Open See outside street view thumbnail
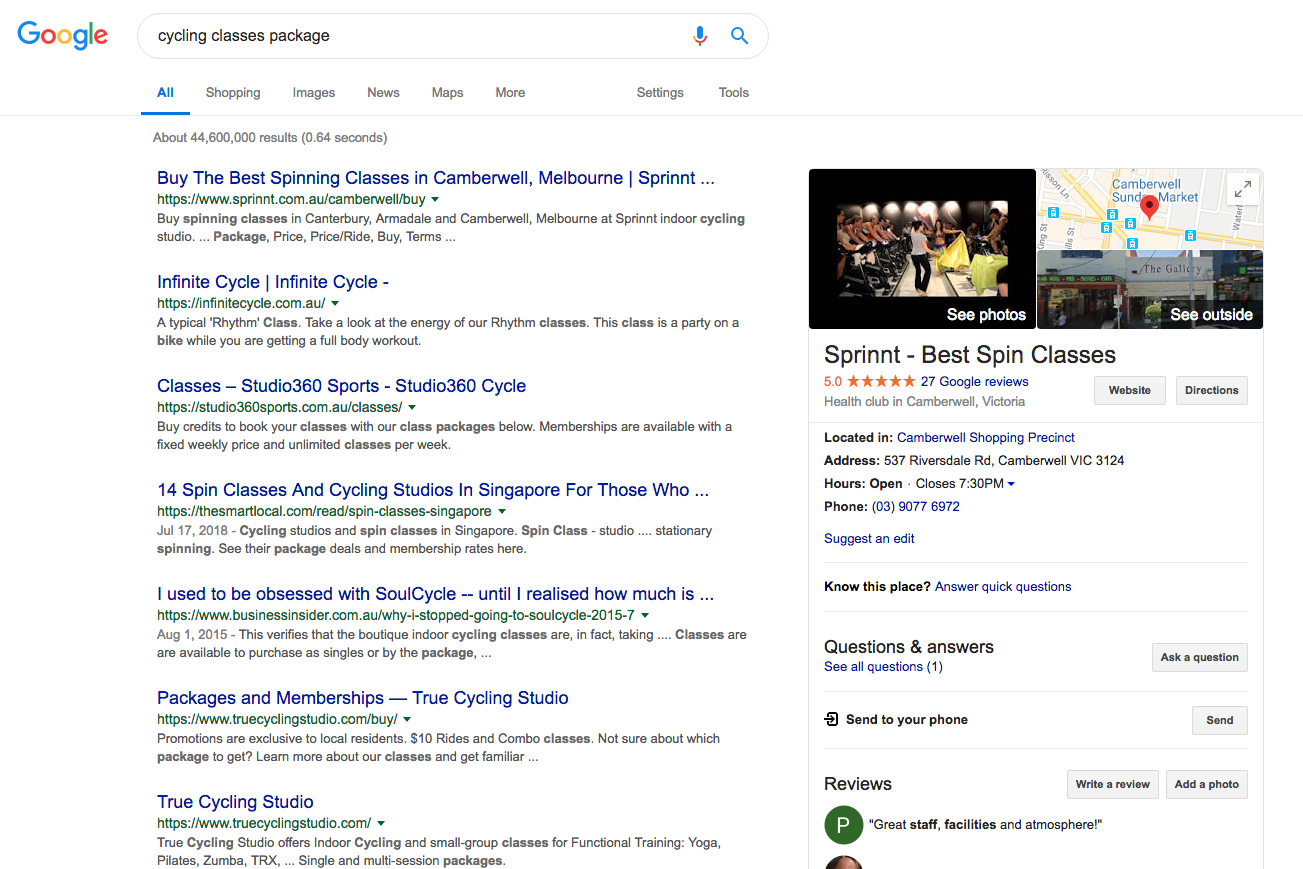This screenshot has width=1303, height=869. click(x=1150, y=289)
